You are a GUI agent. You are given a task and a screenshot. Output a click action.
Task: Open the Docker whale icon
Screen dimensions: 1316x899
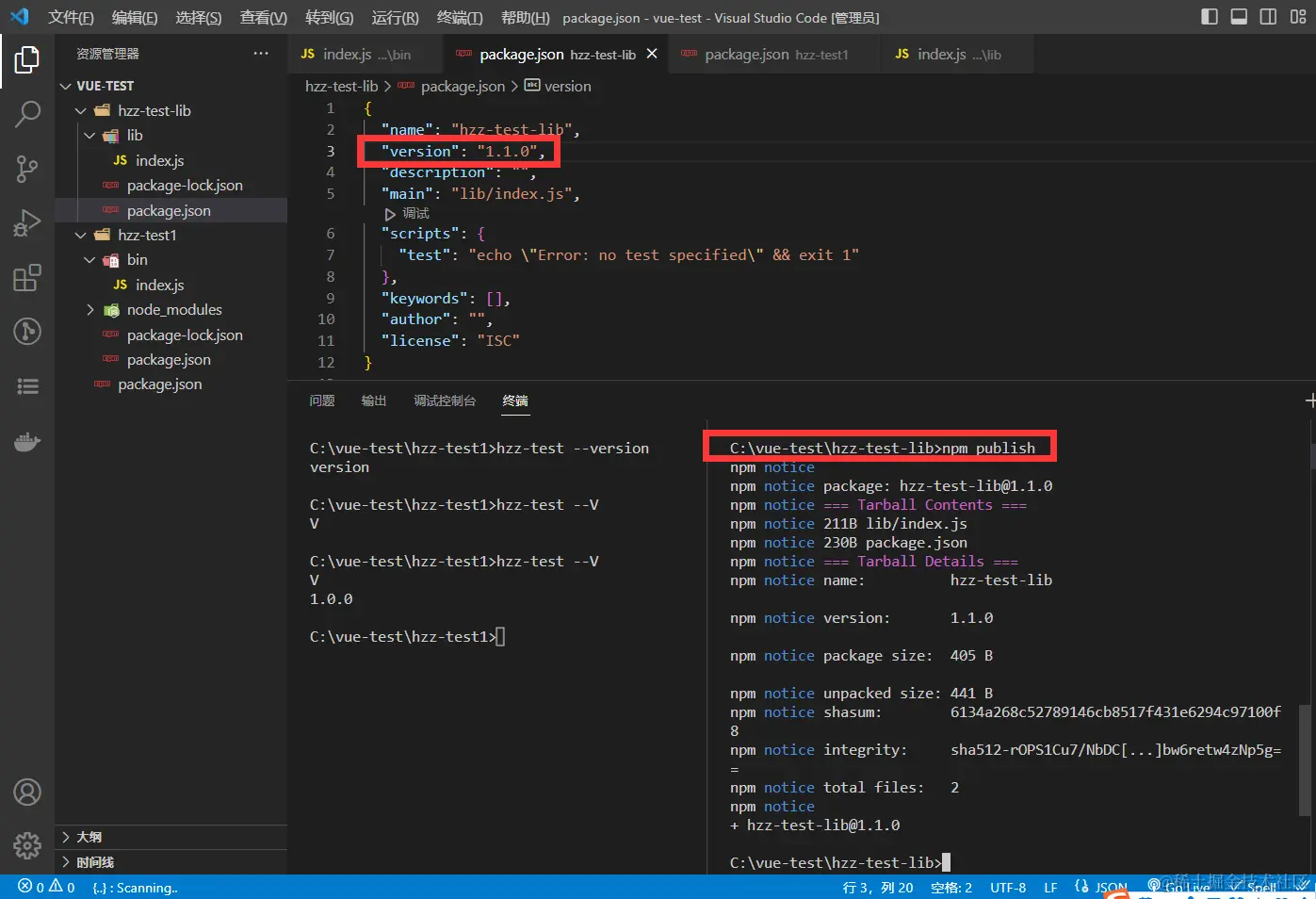pyautogui.click(x=27, y=441)
